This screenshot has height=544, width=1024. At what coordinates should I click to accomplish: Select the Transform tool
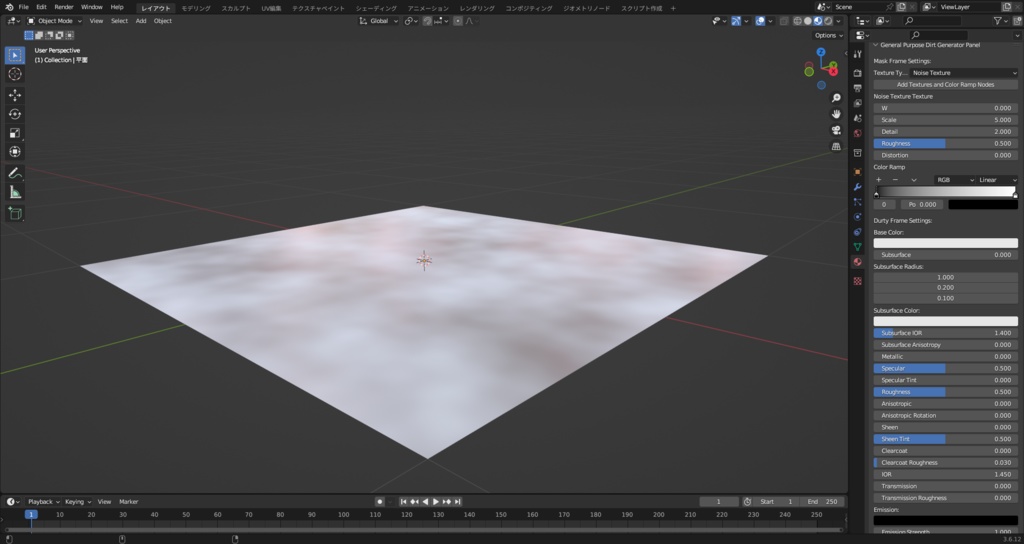(15, 152)
